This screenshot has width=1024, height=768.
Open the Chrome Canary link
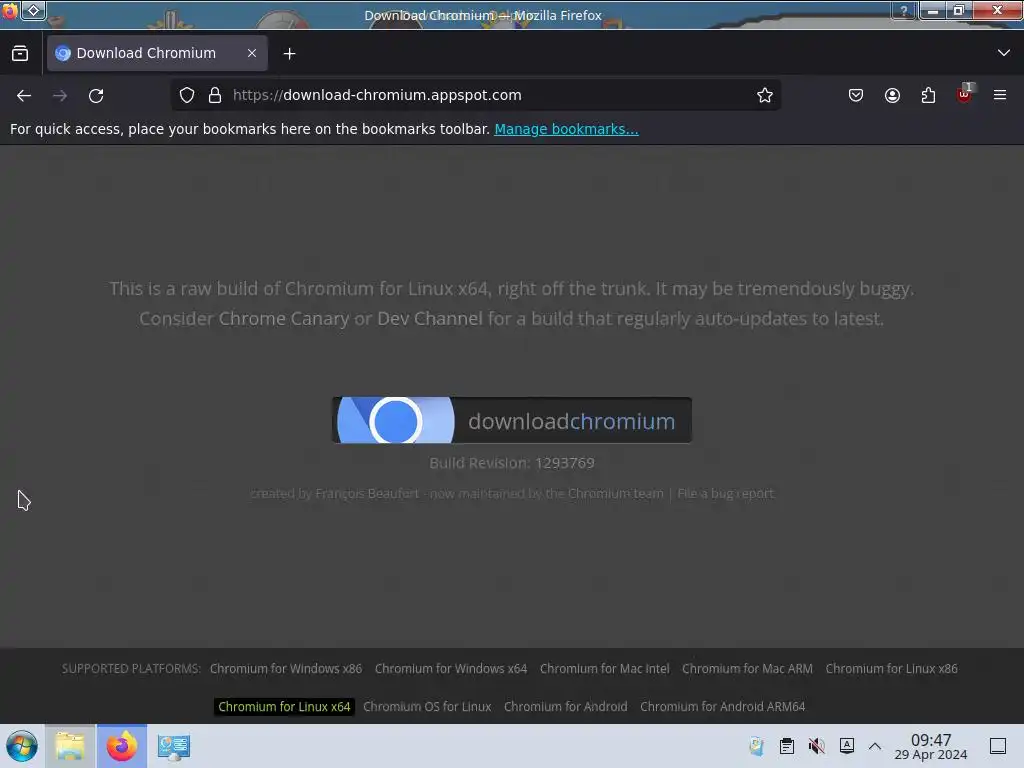pyautogui.click(x=284, y=319)
